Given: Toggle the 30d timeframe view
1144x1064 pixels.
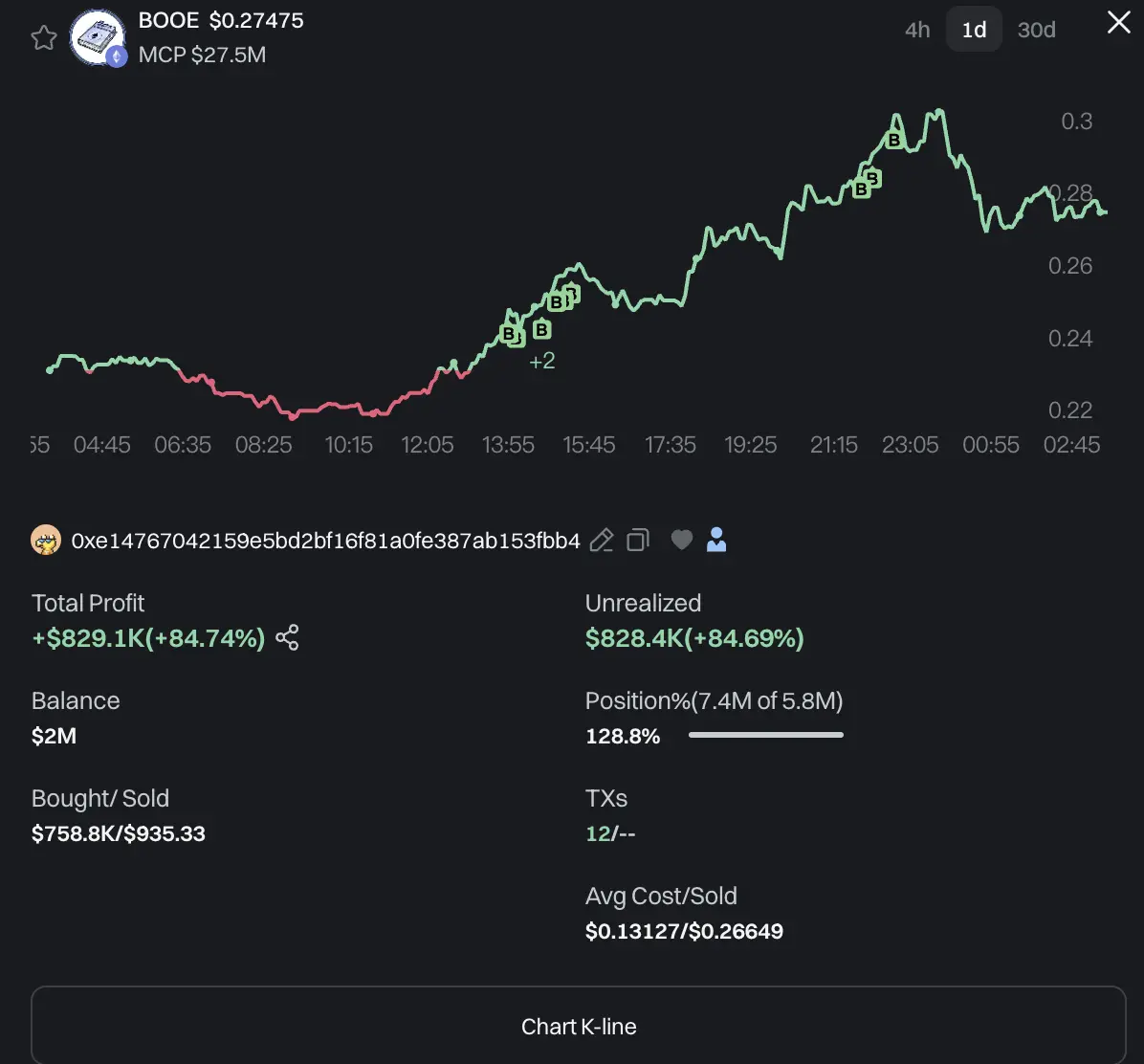Looking at the screenshot, I should pos(1036,30).
